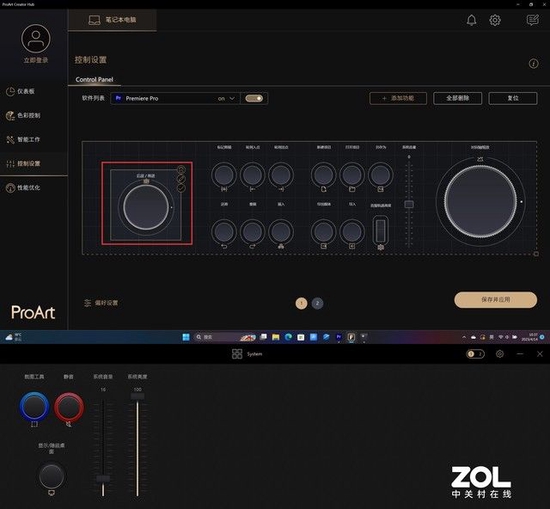Click the system brightness slider handle
550x509 pixels.
tap(137, 396)
